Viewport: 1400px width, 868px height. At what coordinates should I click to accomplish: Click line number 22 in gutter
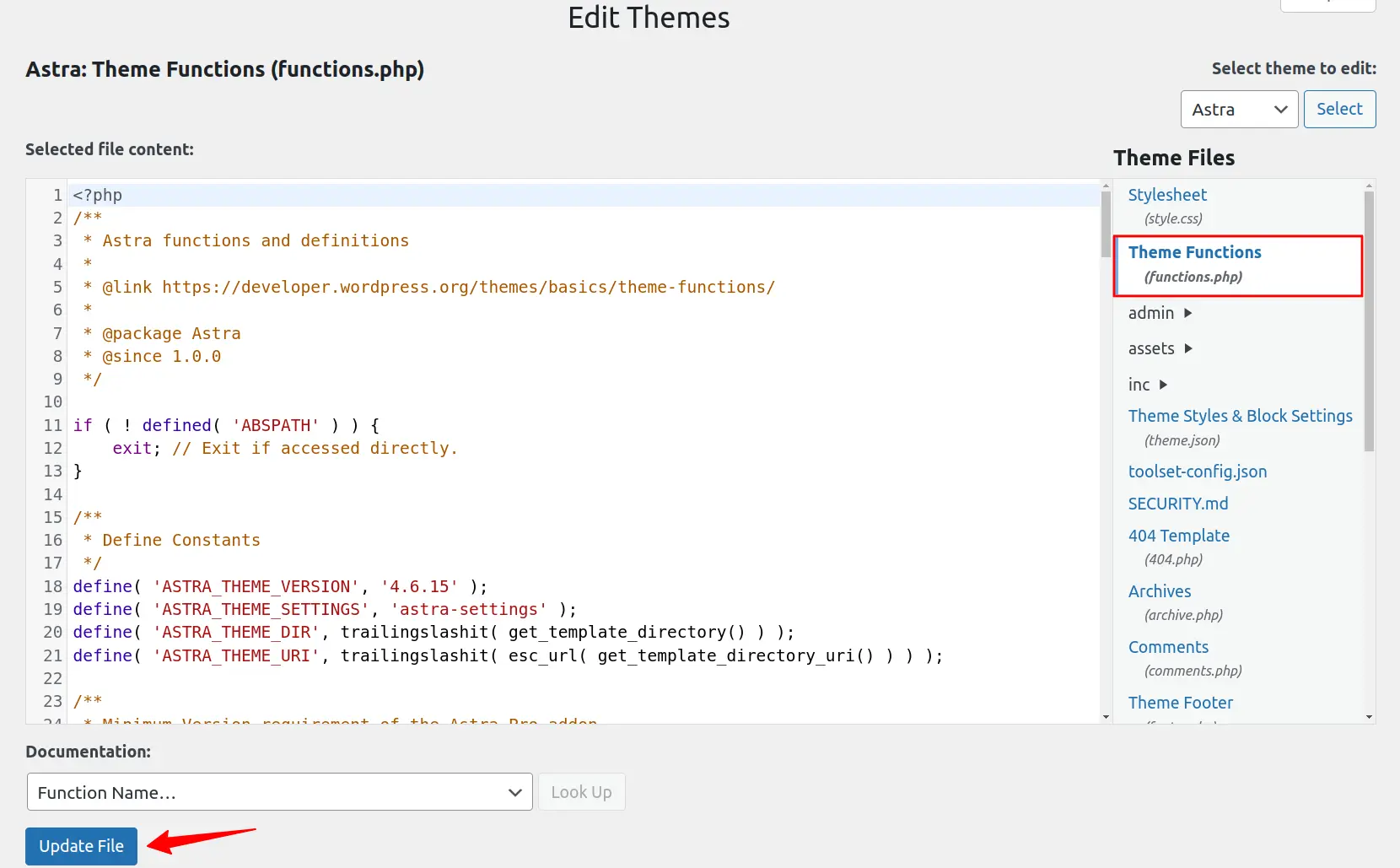point(53,678)
